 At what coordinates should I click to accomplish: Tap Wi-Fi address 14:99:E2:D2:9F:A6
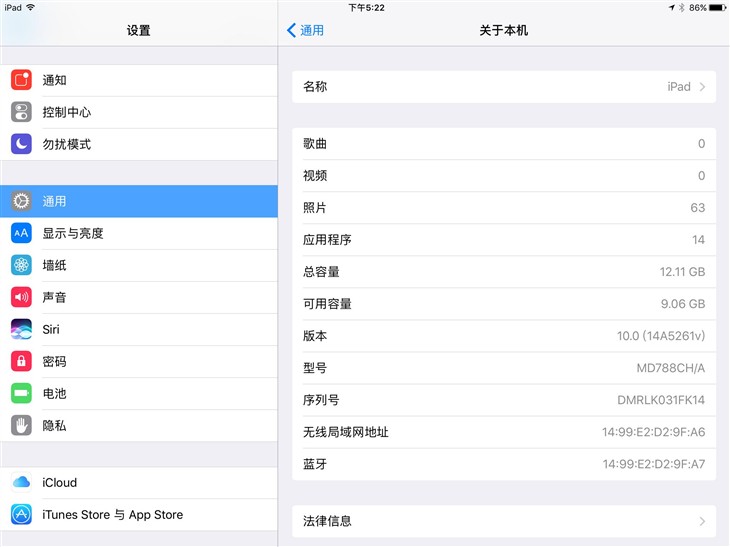click(x=654, y=432)
